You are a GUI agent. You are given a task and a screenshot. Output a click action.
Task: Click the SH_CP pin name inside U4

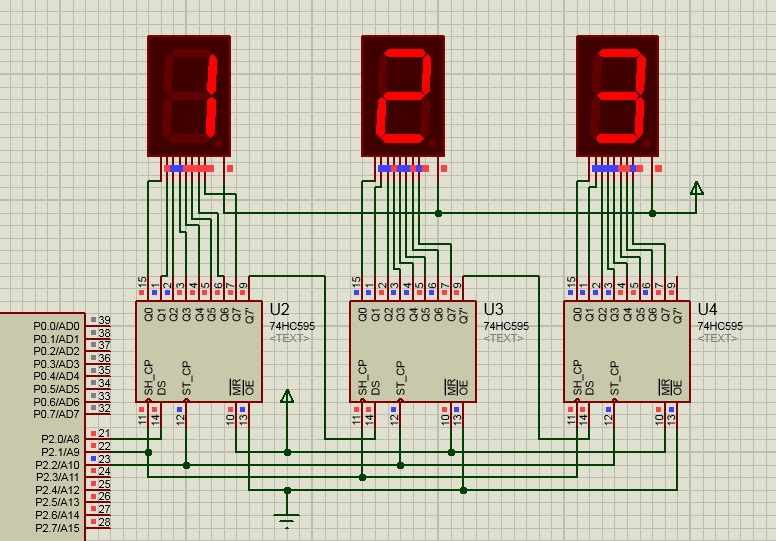click(577, 378)
